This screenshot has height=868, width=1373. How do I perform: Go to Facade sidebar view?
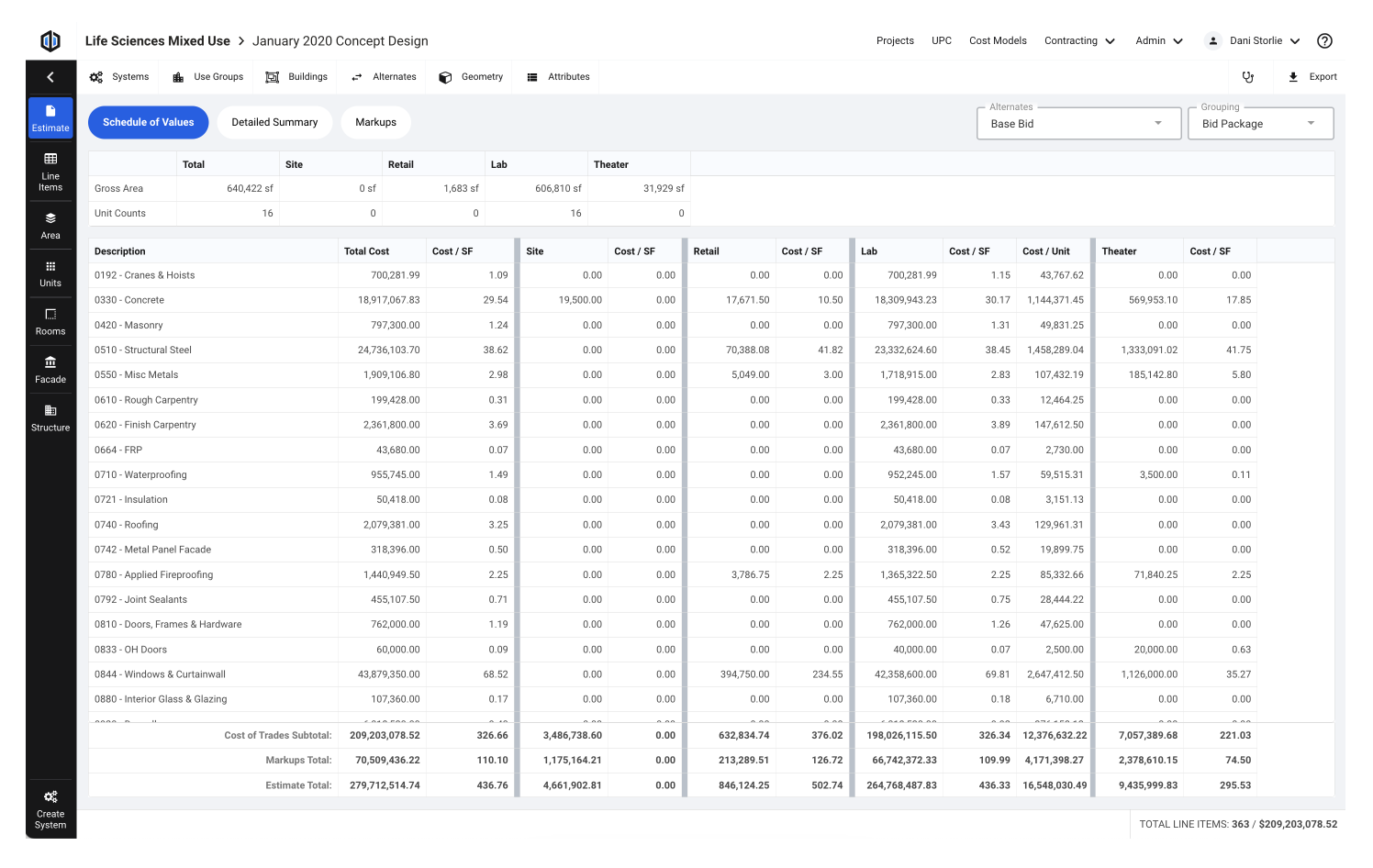pos(50,370)
